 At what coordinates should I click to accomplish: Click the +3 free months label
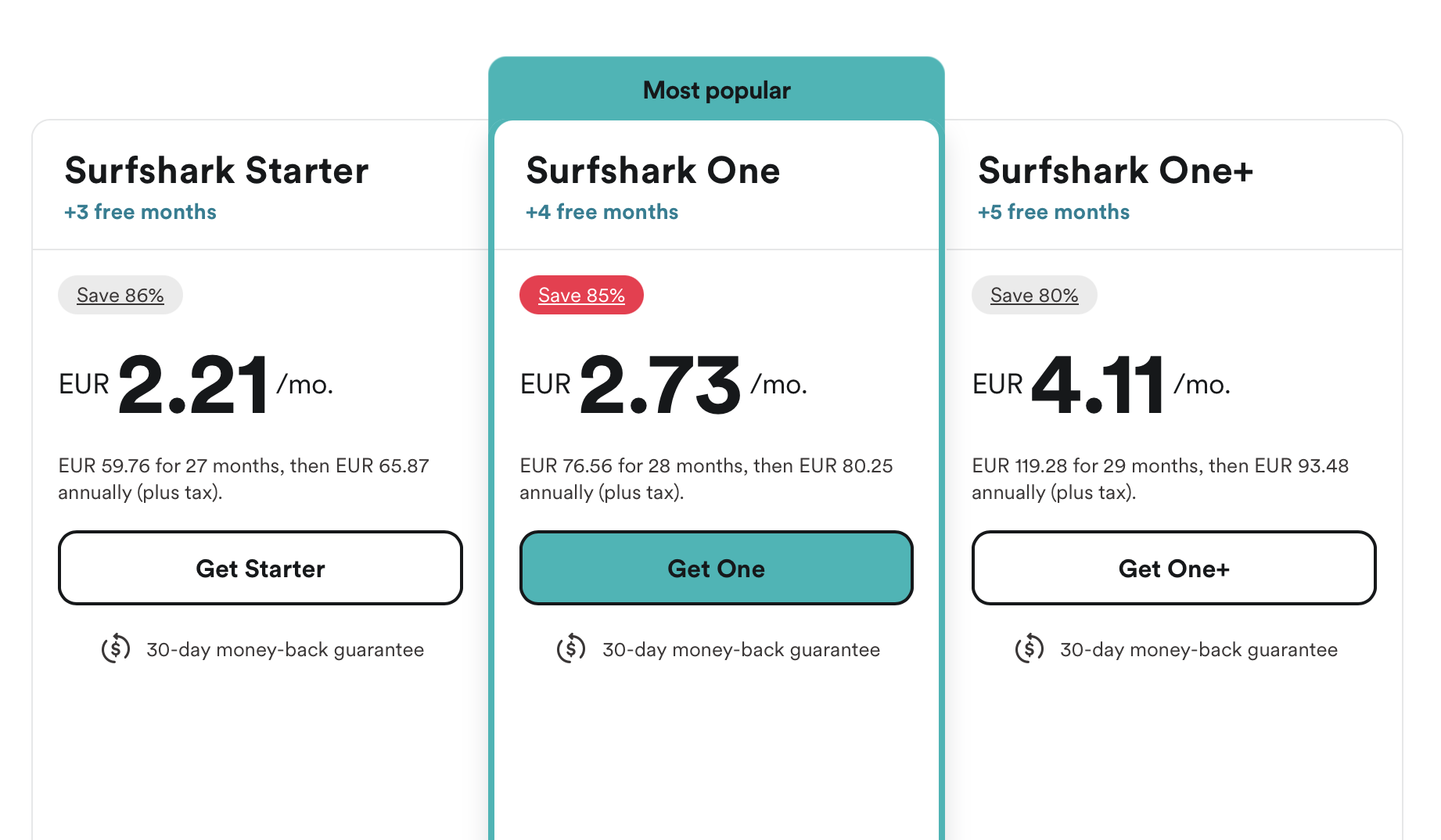[141, 212]
